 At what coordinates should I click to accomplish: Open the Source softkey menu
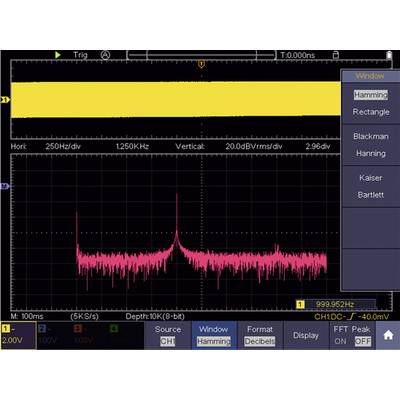pos(168,335)
